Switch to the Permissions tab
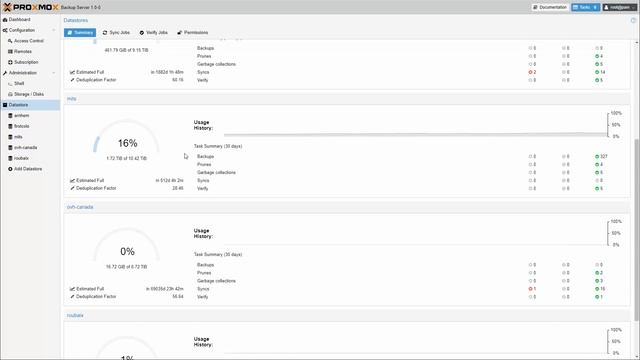The image size is (640, 360). tap(193, 32)
